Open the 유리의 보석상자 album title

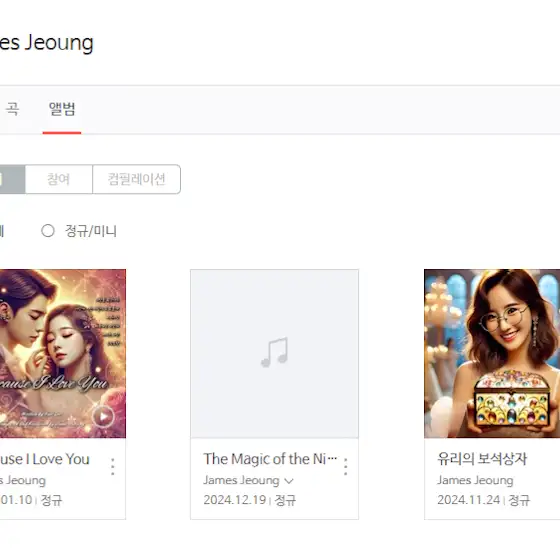click(482, 459)
